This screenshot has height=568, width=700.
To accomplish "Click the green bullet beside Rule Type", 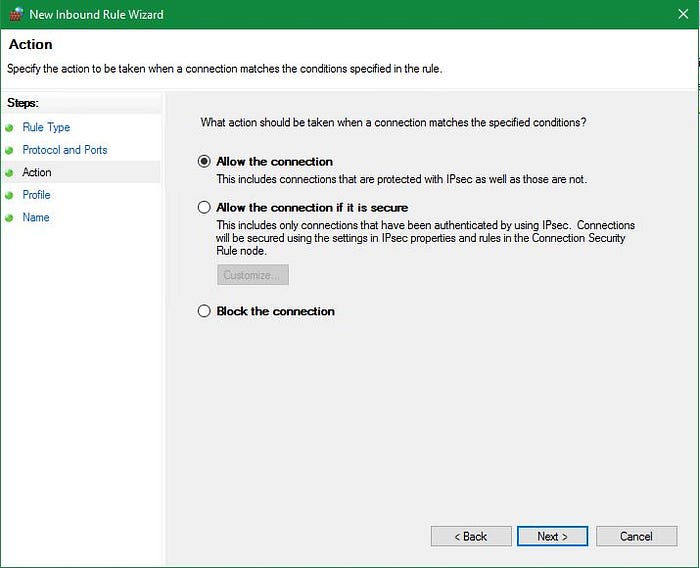I will pos(9,128).
